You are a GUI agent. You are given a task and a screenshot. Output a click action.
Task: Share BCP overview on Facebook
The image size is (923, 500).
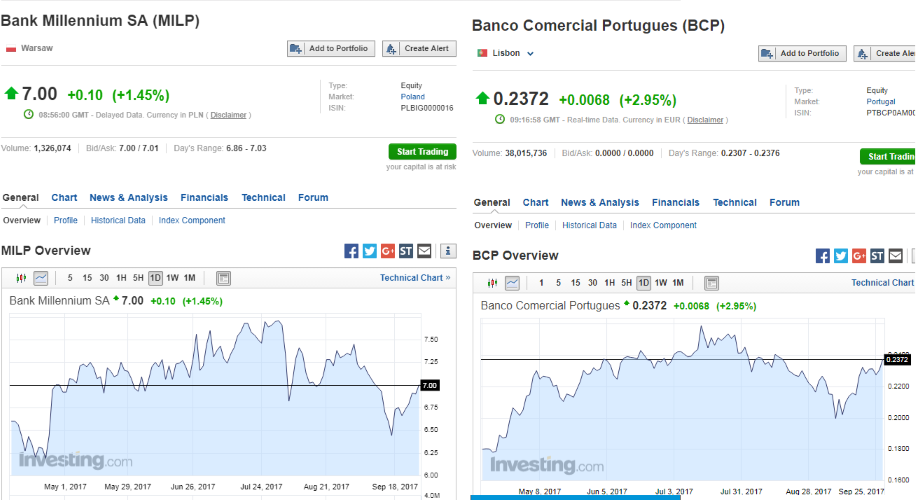point(823,256)
